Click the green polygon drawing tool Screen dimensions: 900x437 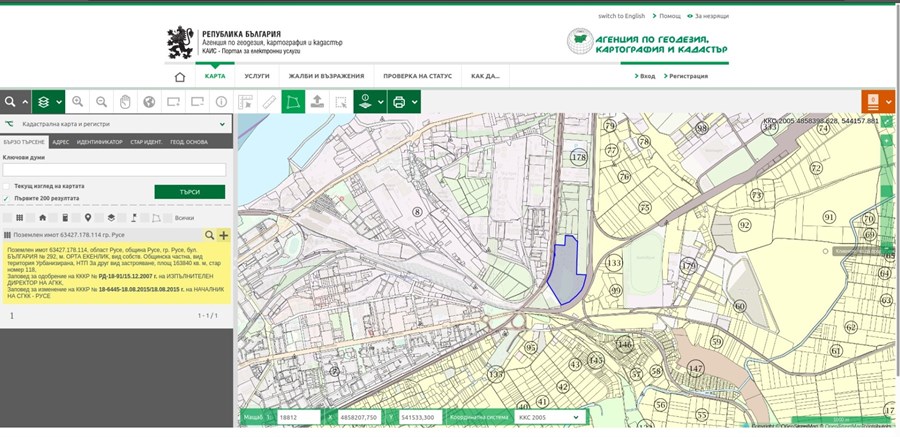pyautogui.click(x=293, y=102)
